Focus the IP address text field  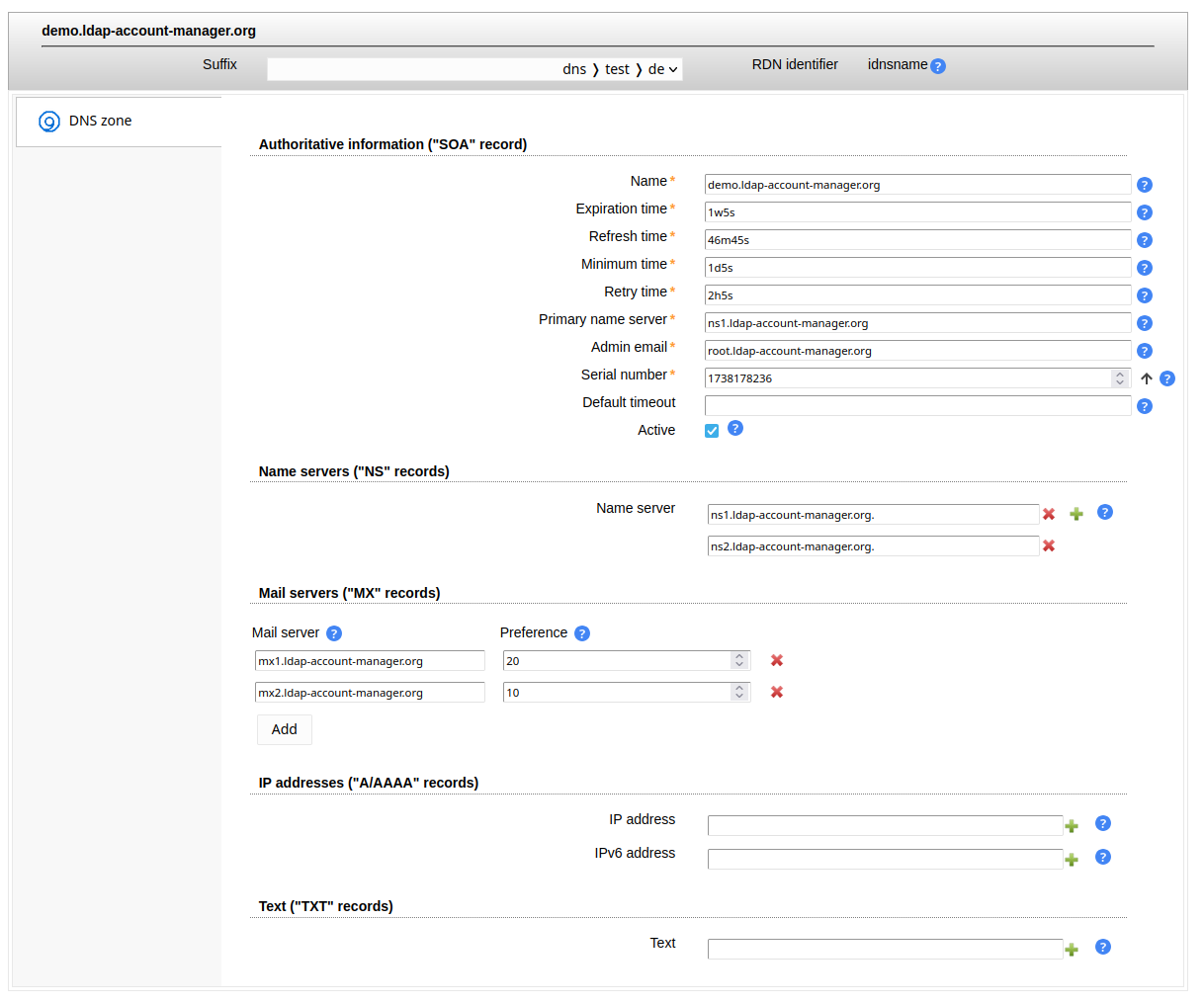pos(885,826)
